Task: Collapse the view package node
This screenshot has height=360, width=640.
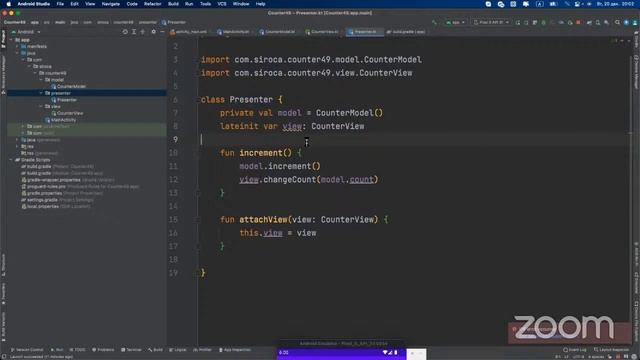Action: pyautogui.click(x=41, y=107)
